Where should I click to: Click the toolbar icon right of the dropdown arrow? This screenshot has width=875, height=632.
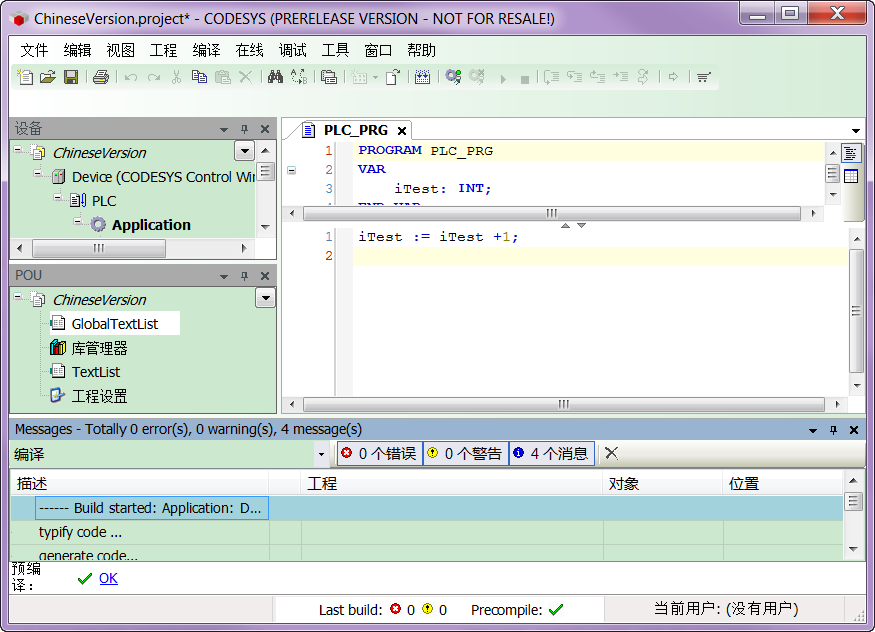(393, 77)
